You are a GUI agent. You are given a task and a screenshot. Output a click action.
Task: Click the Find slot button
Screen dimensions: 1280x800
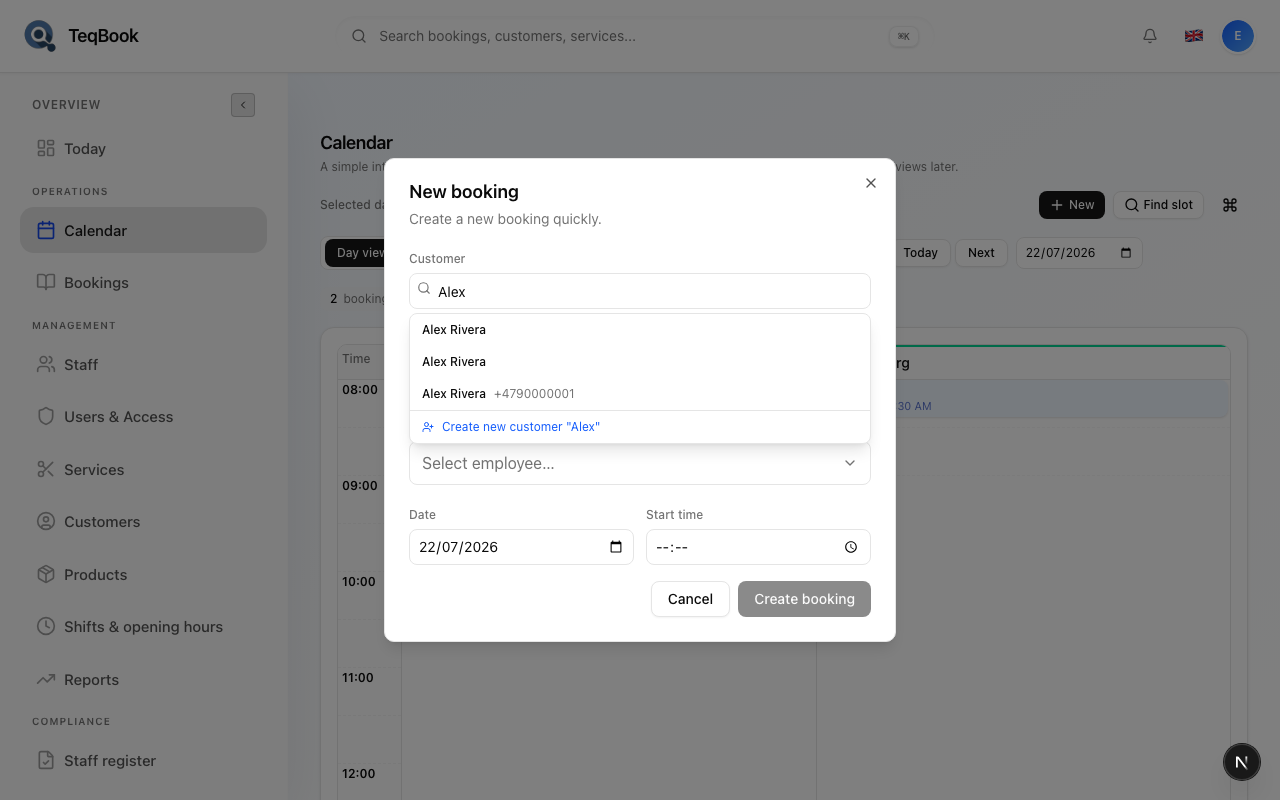[x=1158, y=205]
